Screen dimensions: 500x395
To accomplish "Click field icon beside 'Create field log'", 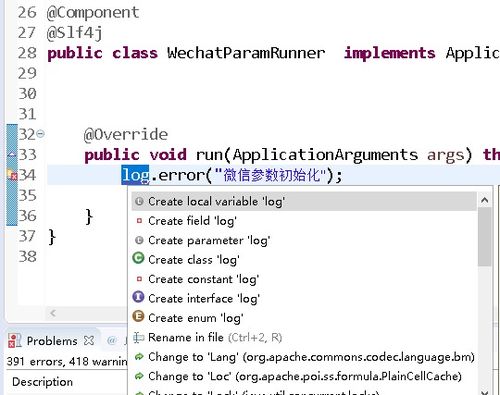I will [139, 221].
